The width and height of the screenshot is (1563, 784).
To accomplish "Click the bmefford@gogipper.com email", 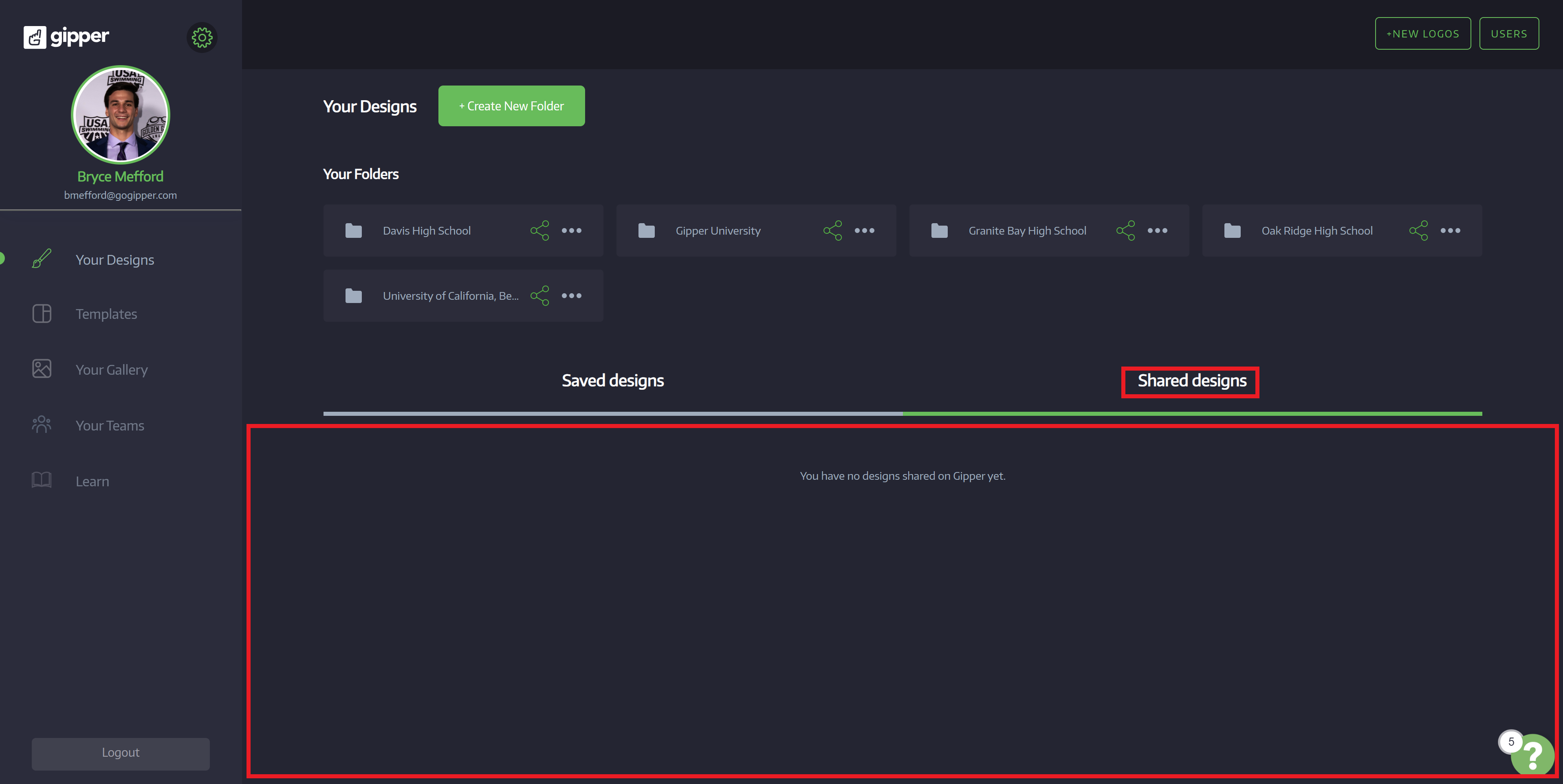I will tap(120, 195).
